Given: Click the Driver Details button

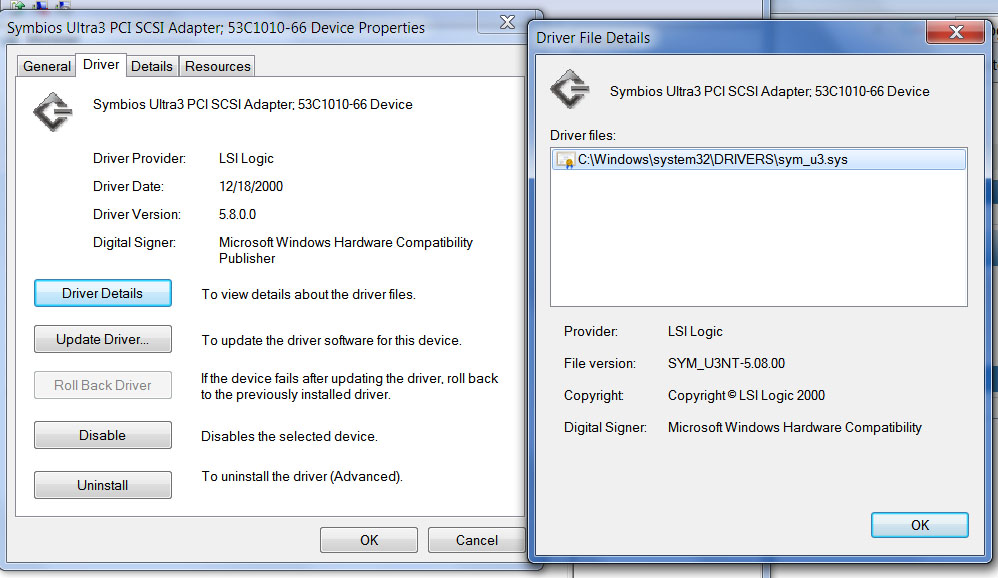Looking at the screenshot, I should 102,293.
